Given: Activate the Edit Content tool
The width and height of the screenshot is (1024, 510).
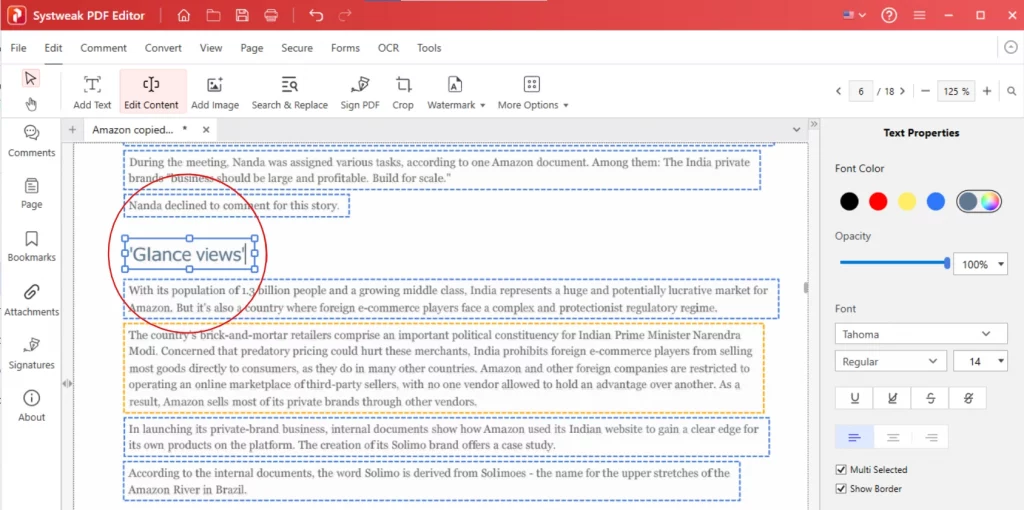Looking at the screenshot, I should click(152, 92).
